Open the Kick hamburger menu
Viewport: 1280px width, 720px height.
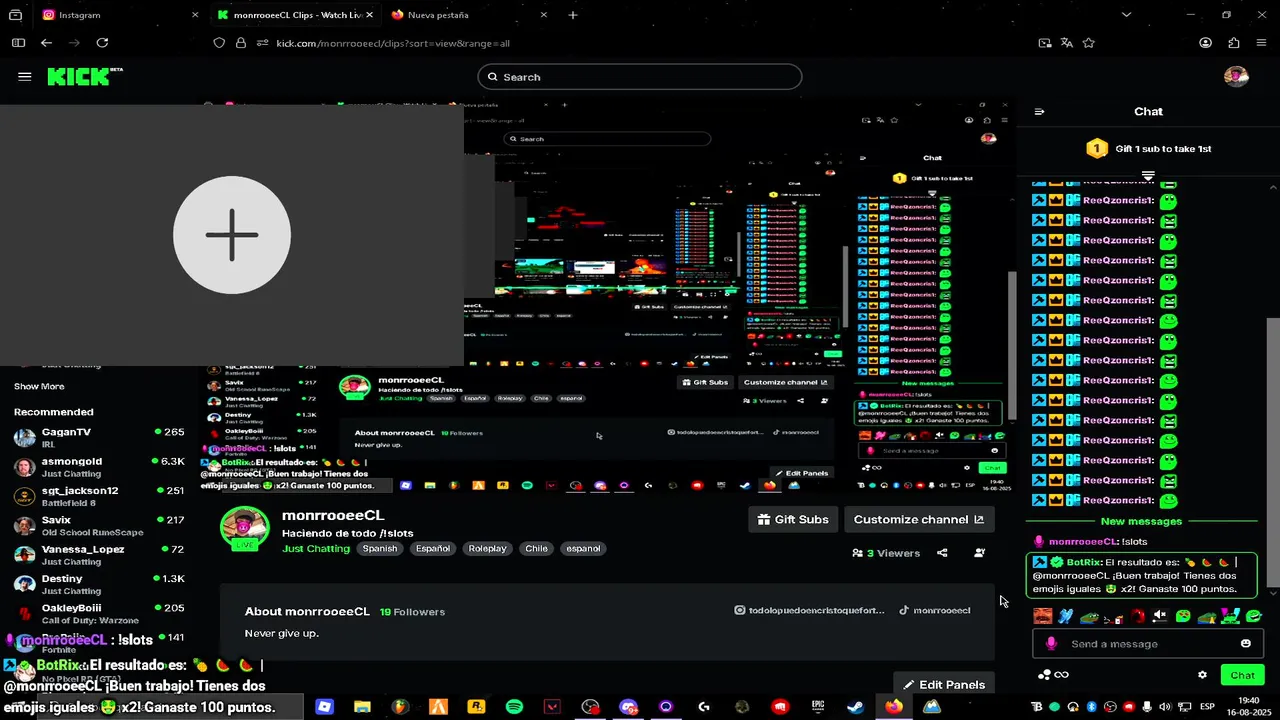pos(25,77)
